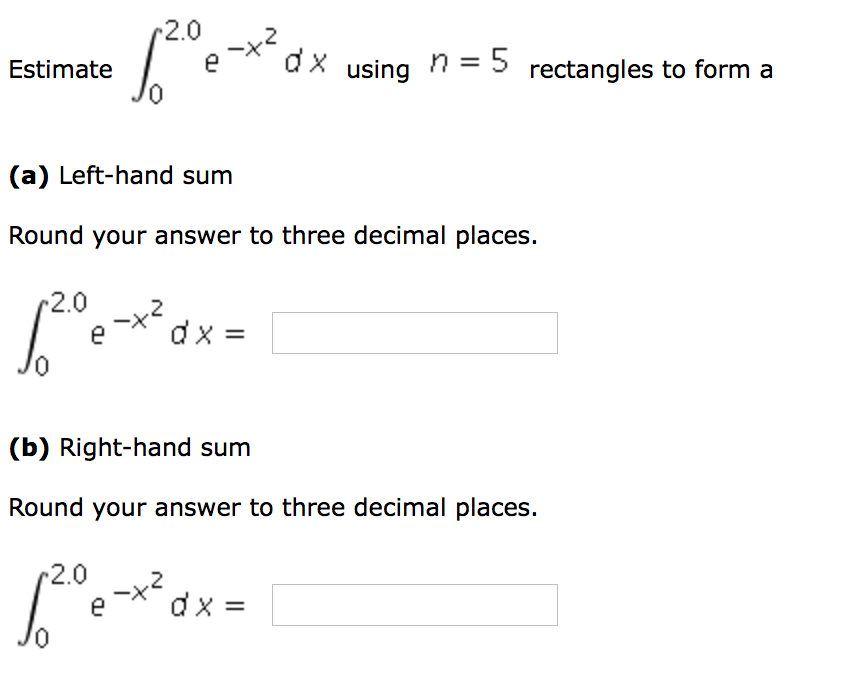860x696 pixels.
Task: Select the heading (b) Right-hand sum
Action: tap(128, 447)
